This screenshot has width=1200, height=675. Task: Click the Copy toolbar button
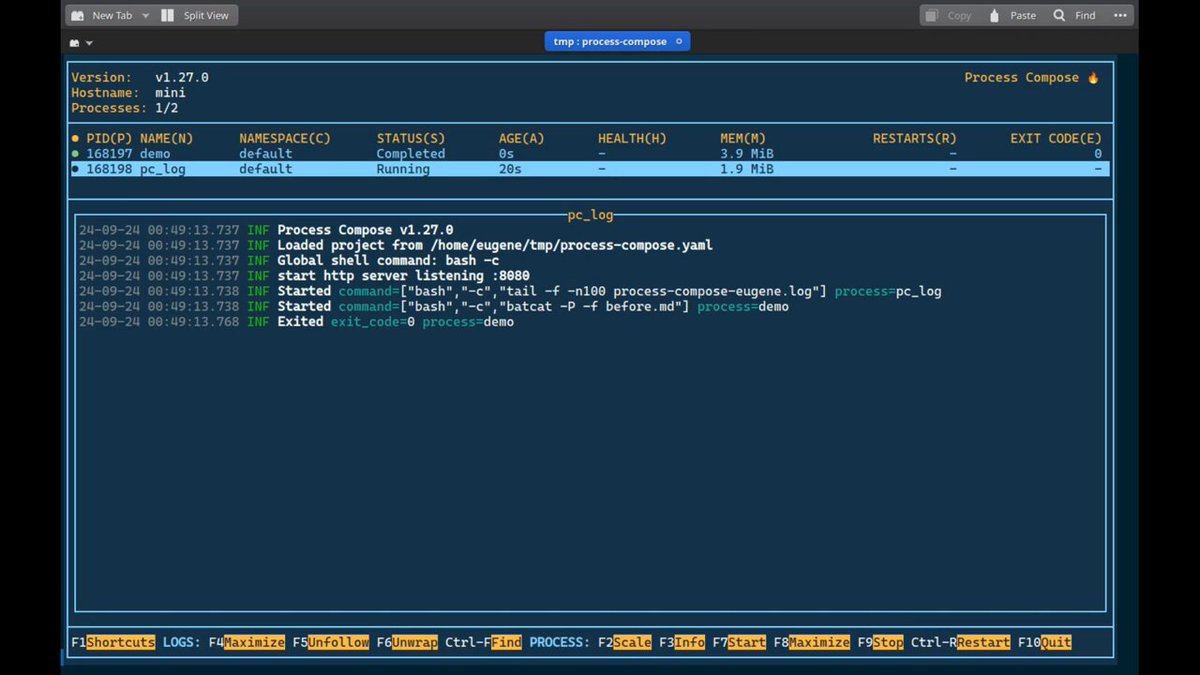[x=948, y=15]
